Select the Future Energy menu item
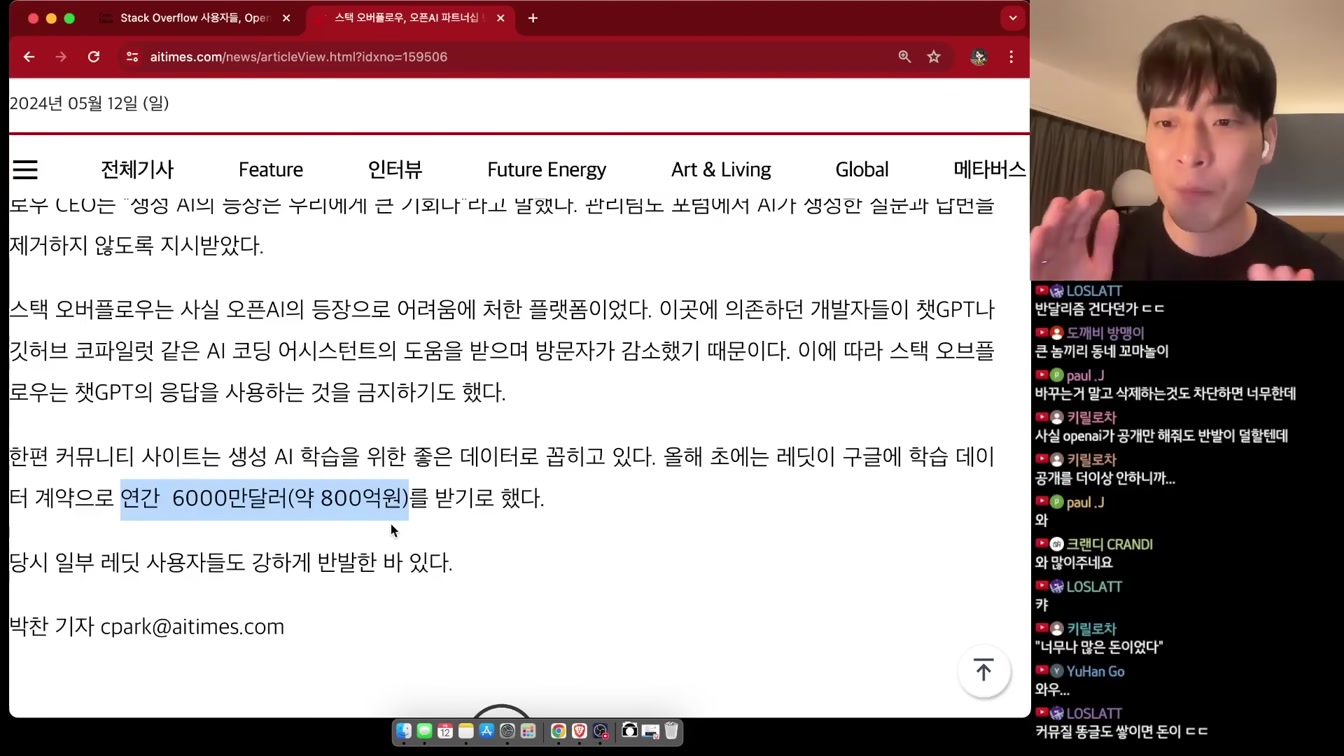Viewport: 1344px width, 756px height. click(547, 169)
